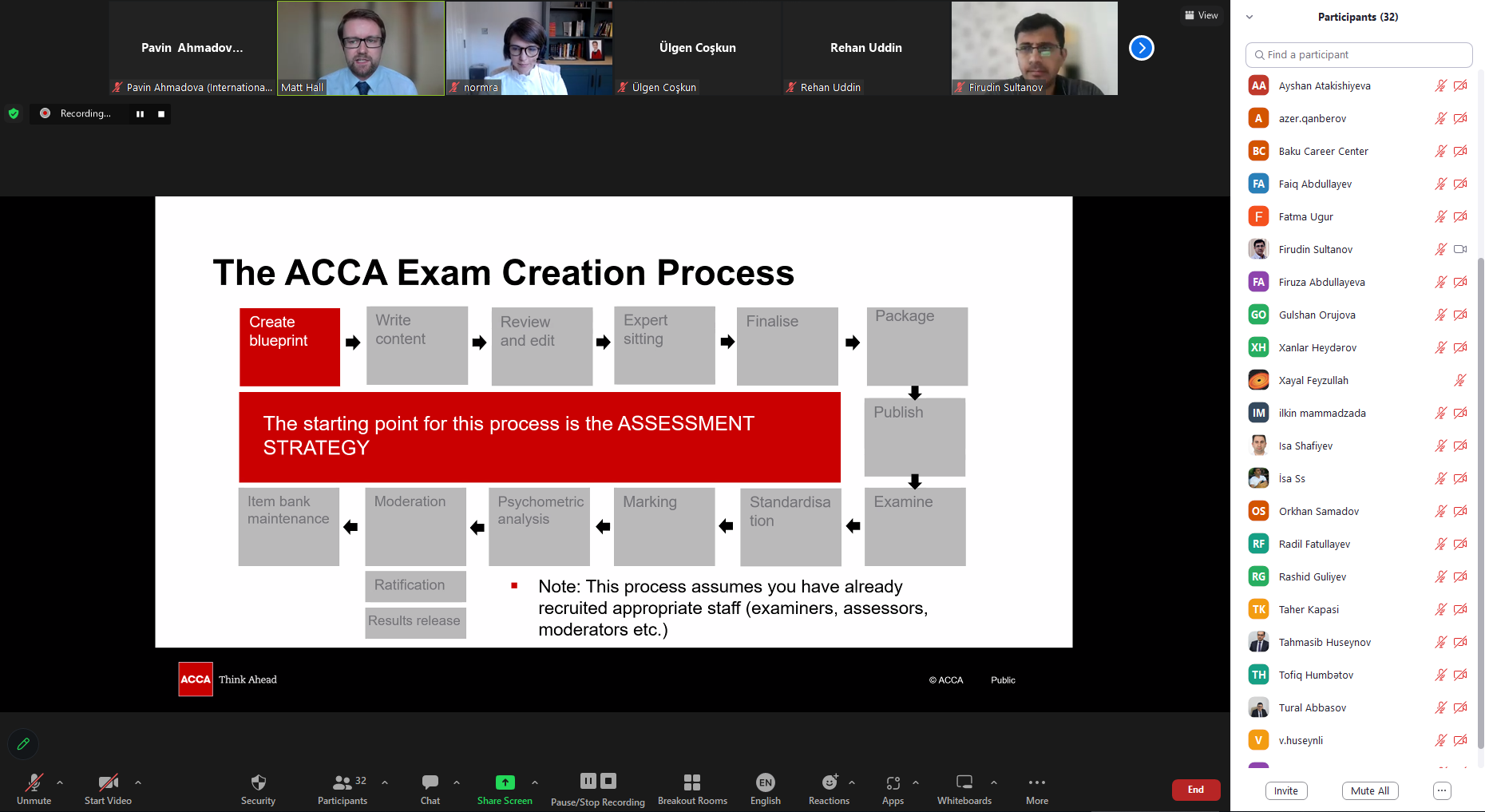
Task: Expand video options arrow beside Start Video
Action: (138, 782)
